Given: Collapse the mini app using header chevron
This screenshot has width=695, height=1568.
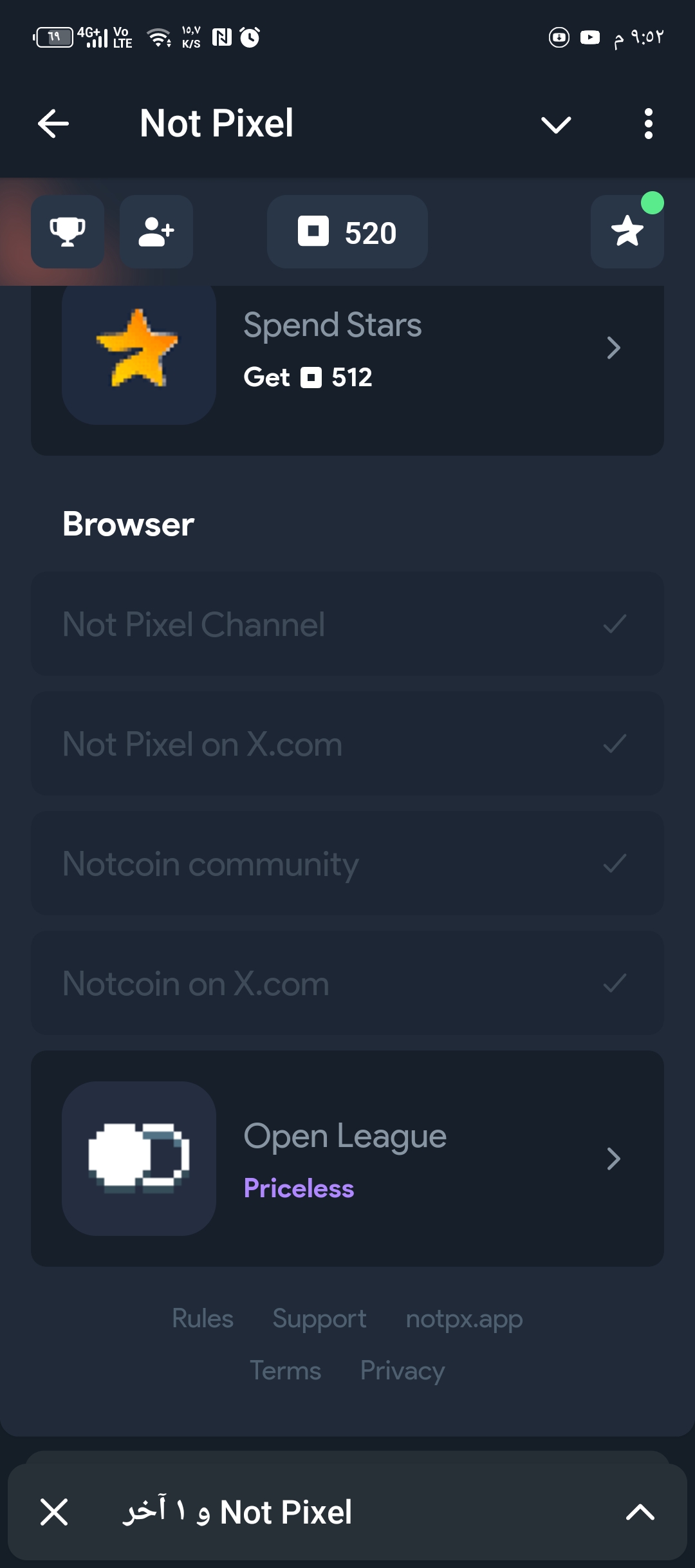Looking at the screenshot, I should click(556, 124).
